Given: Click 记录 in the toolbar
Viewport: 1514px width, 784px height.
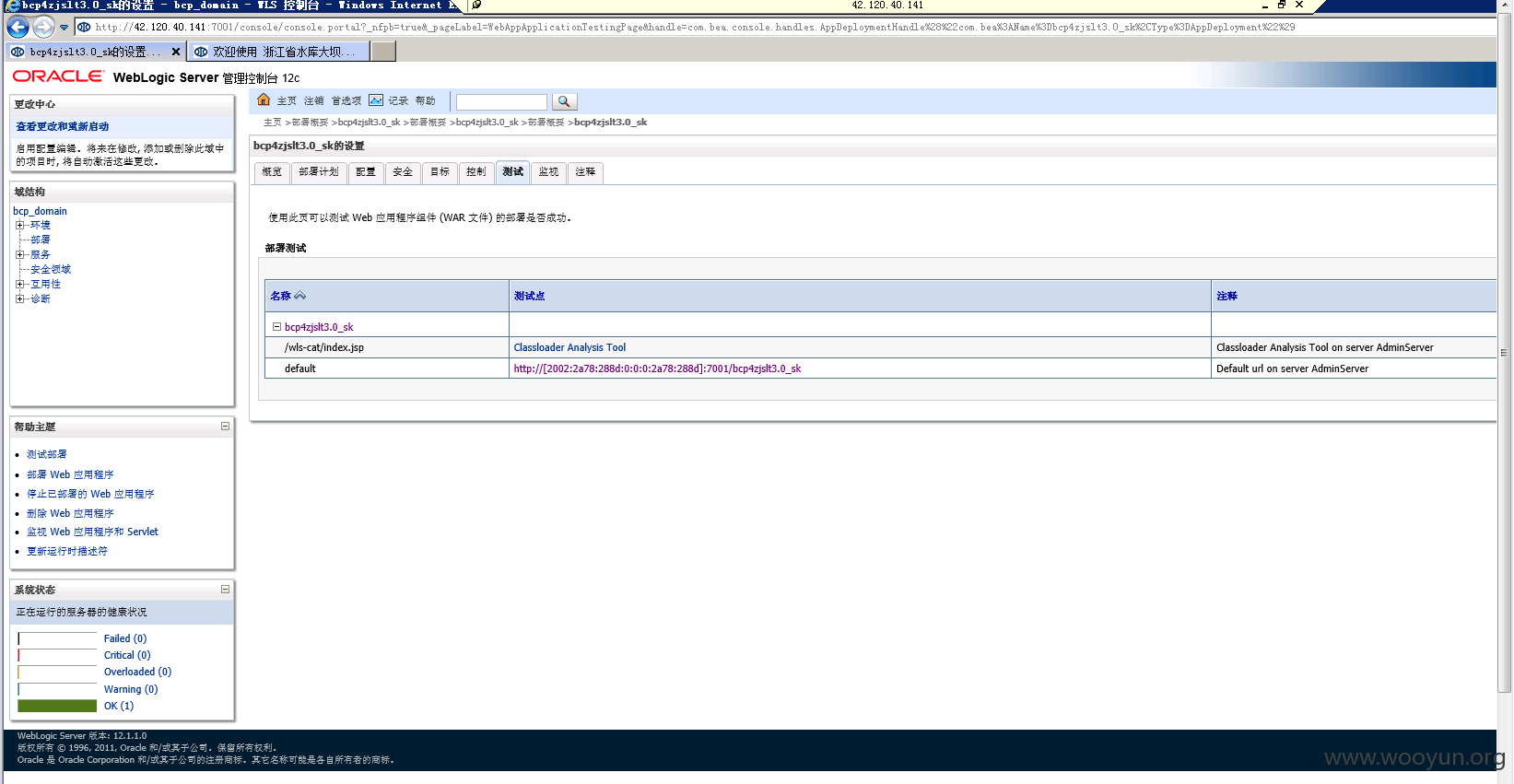Looking at the screenshot, I should (x=398, y=101).
